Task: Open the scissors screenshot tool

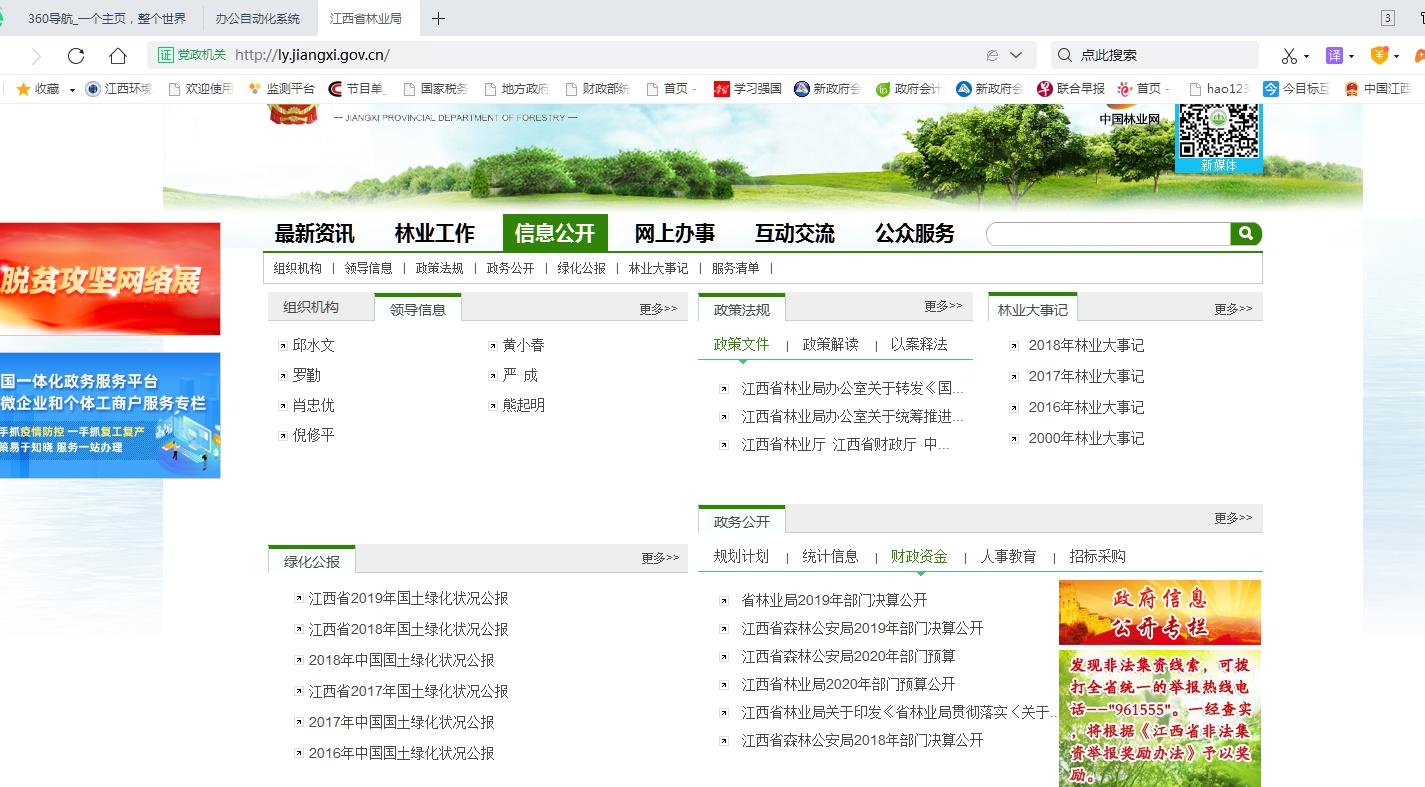Action: click(1289, 56)
